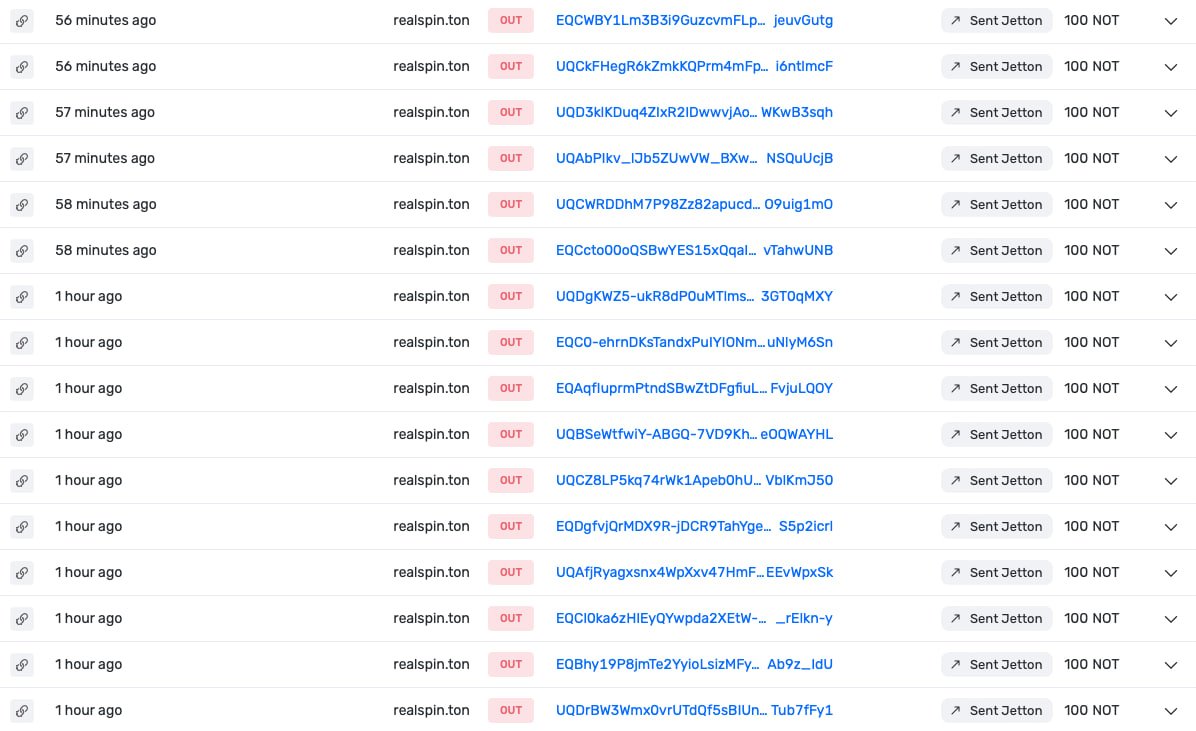Expand FvjuLQ0Y row chevron
Screen dimensions: 1196x731
1171,389
